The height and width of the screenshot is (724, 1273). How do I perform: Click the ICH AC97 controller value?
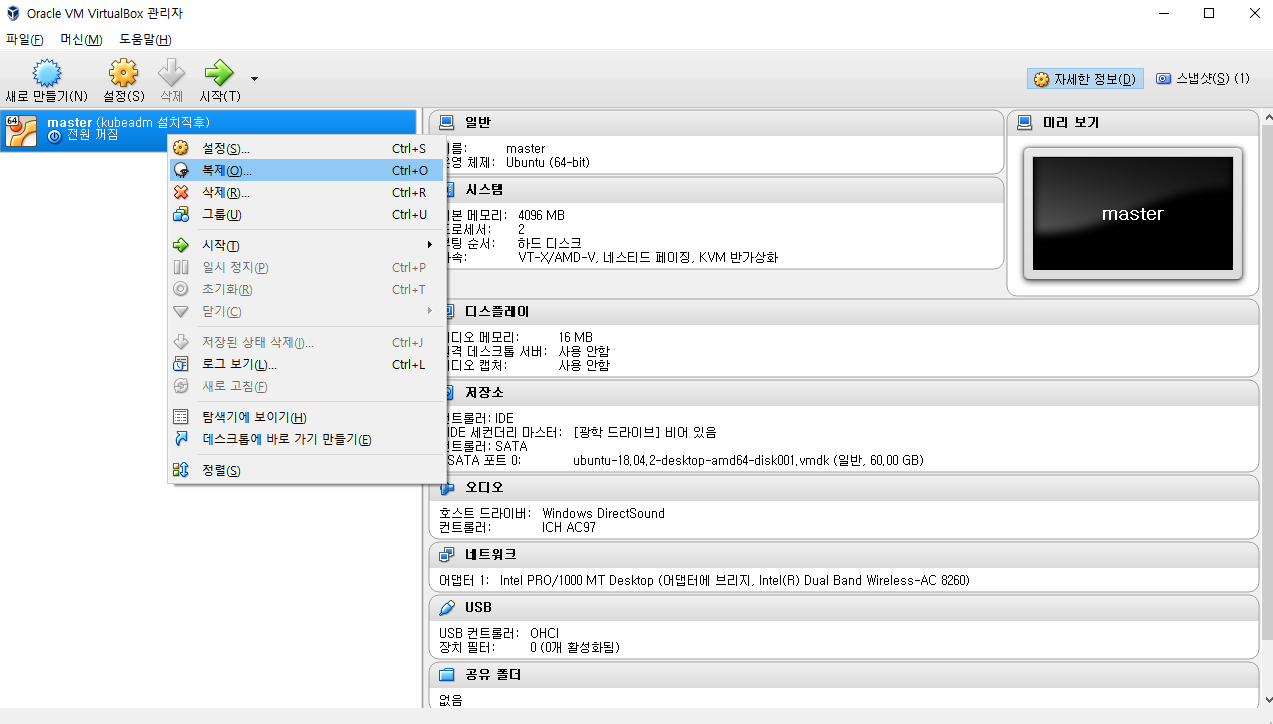point(569,527)
